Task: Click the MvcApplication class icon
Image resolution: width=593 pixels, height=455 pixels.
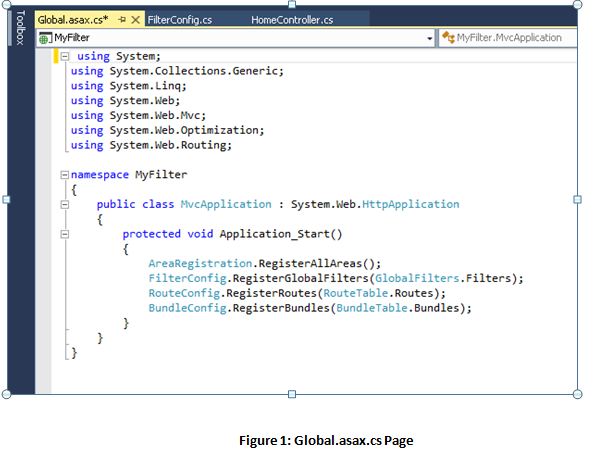Action: pyautogui.click(x=449, y=37)
